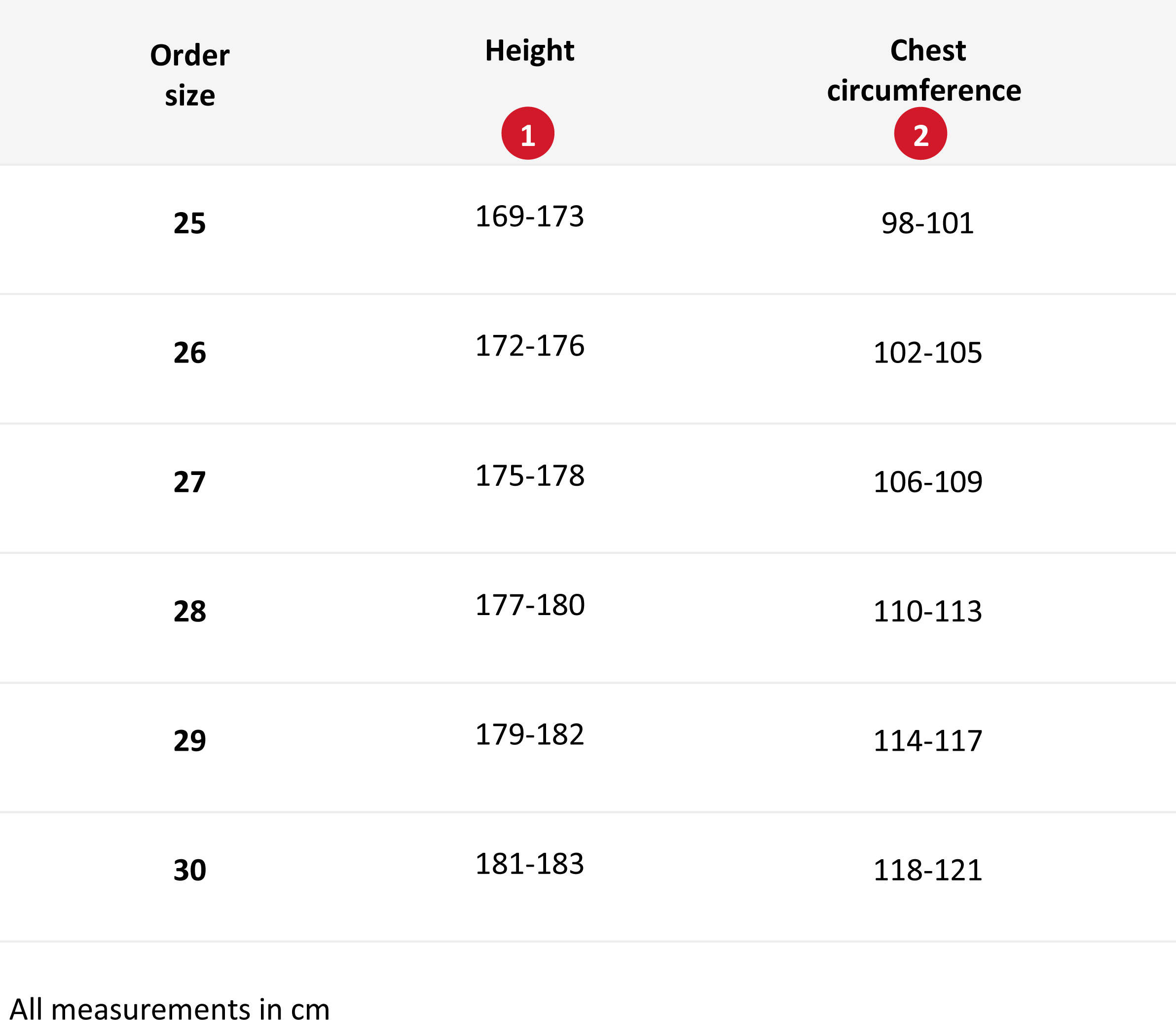Viewport: 1176px width, 1020px height.
Task: Select the Chest circumference column header
Action: click(924, 71)
